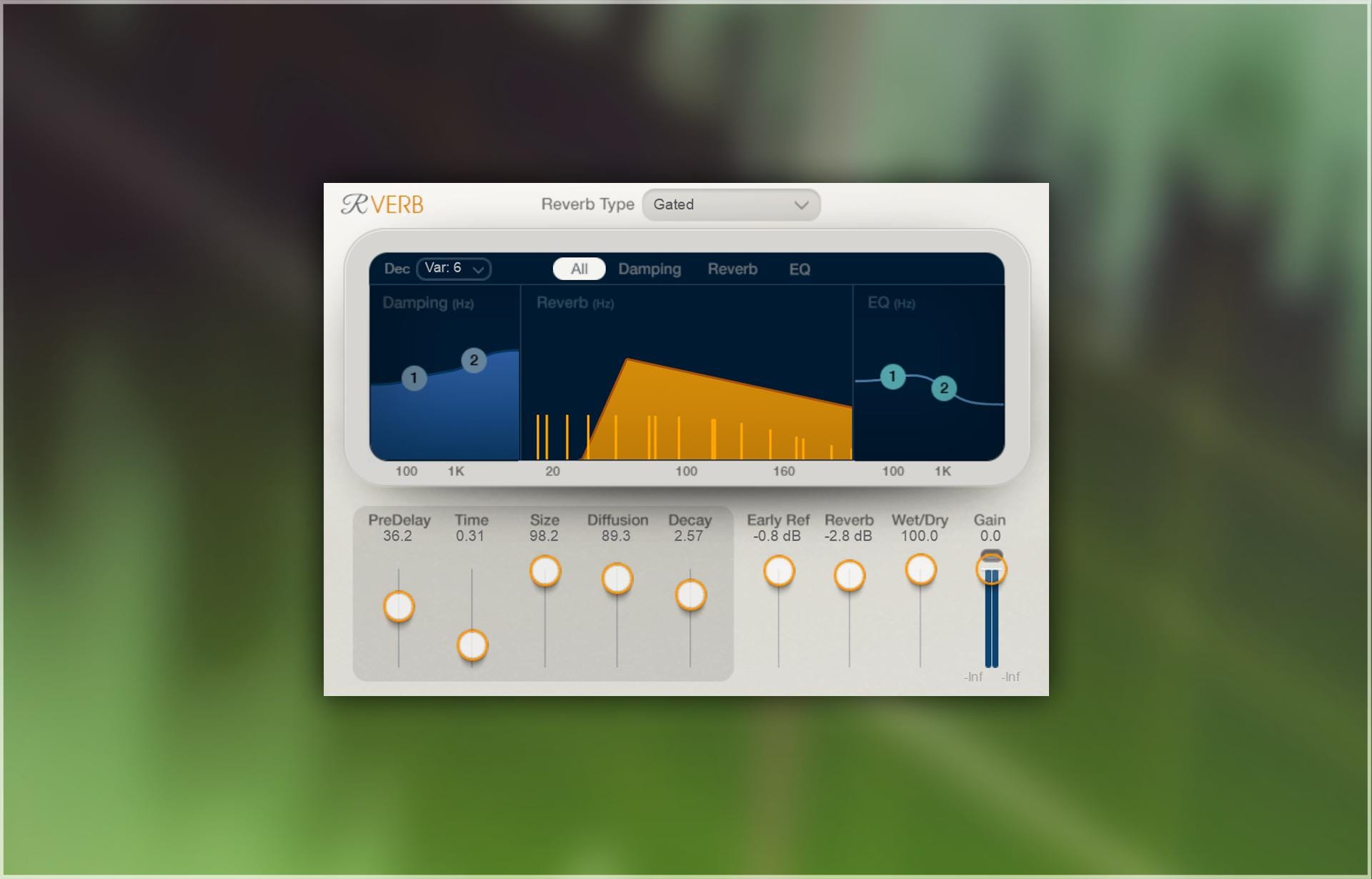This screenshot has height=879, width=1372.
Task: Click the Dec label beside Var dropdown
Action: 397,269
